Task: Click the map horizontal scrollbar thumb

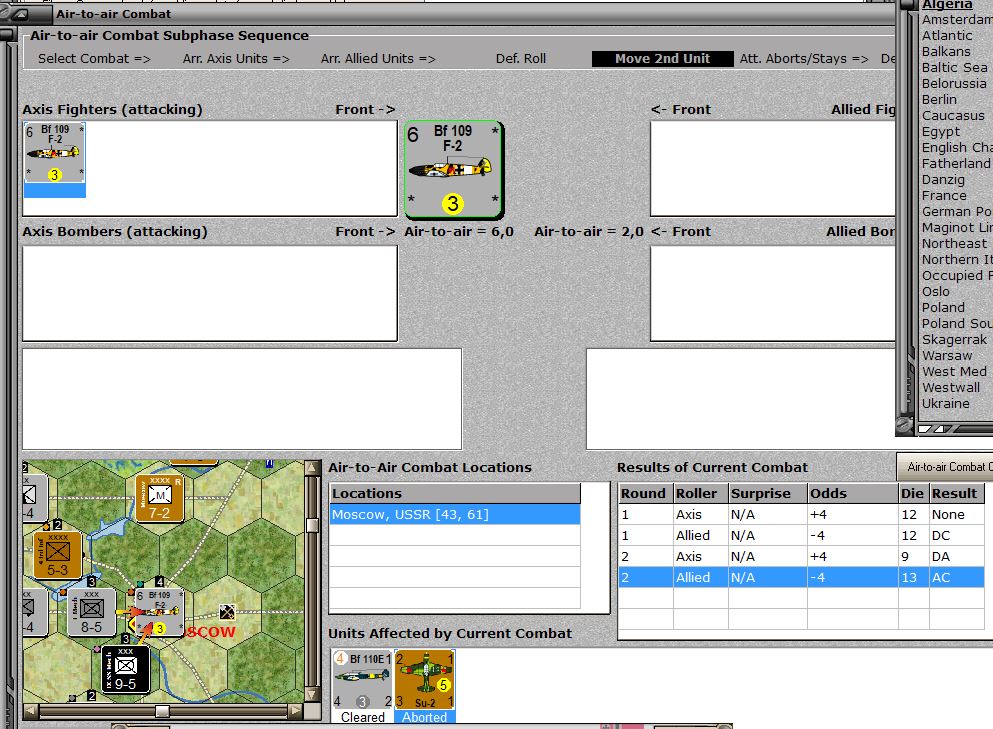Action: pos(162,711)
